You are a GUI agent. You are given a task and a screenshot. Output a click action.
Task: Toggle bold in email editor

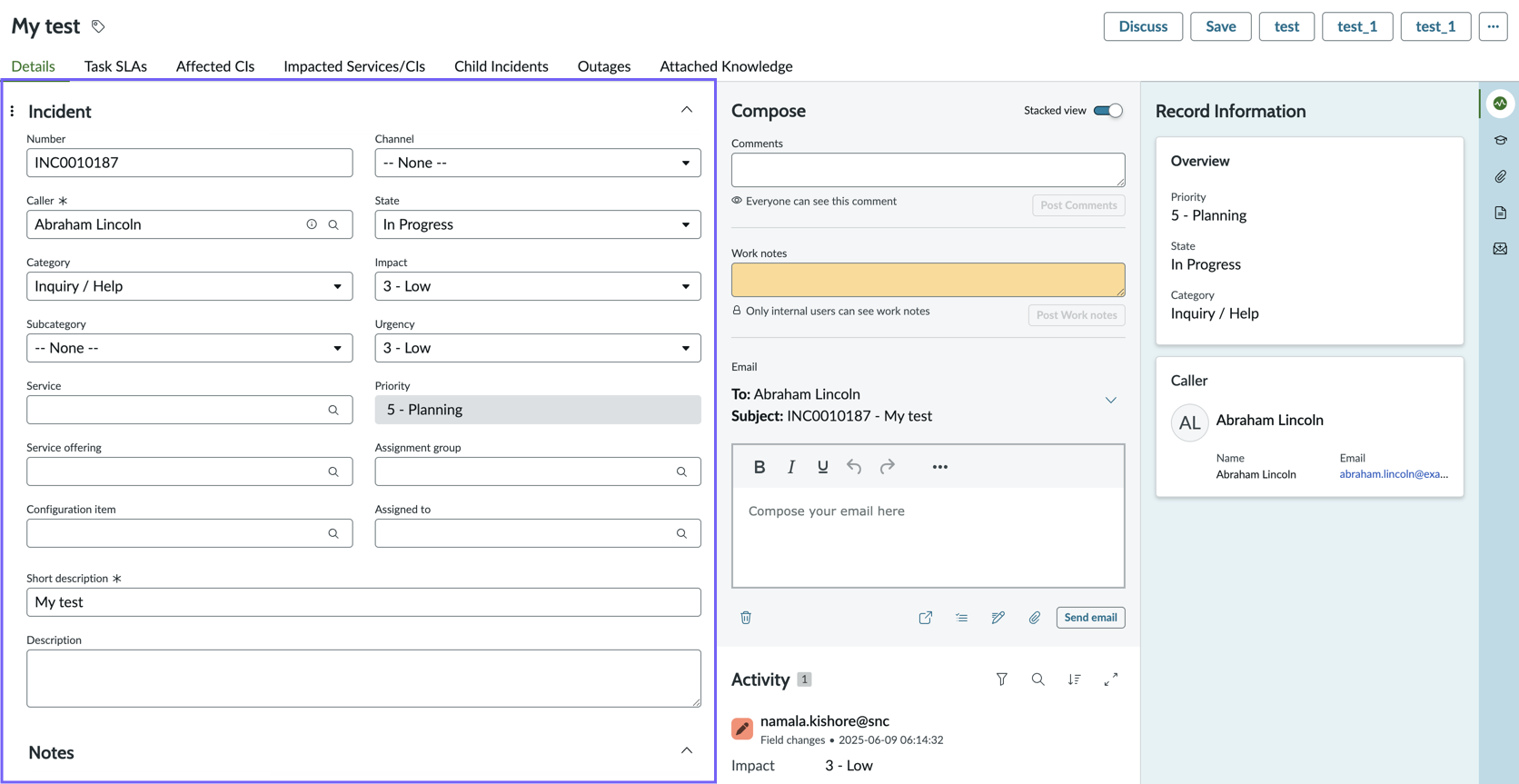point(759,467)
